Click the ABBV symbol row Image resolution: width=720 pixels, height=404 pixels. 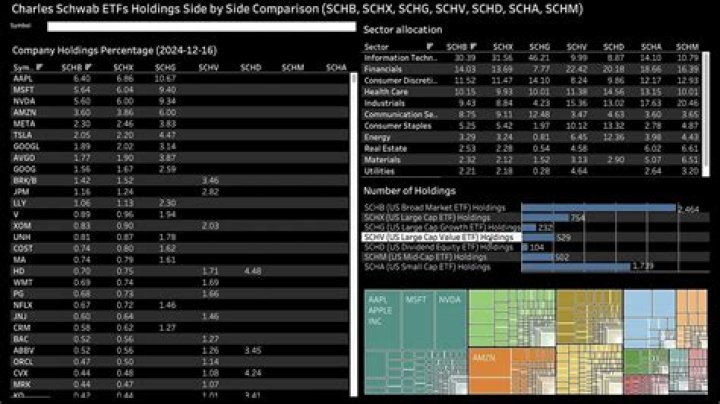tap(179, 350)
